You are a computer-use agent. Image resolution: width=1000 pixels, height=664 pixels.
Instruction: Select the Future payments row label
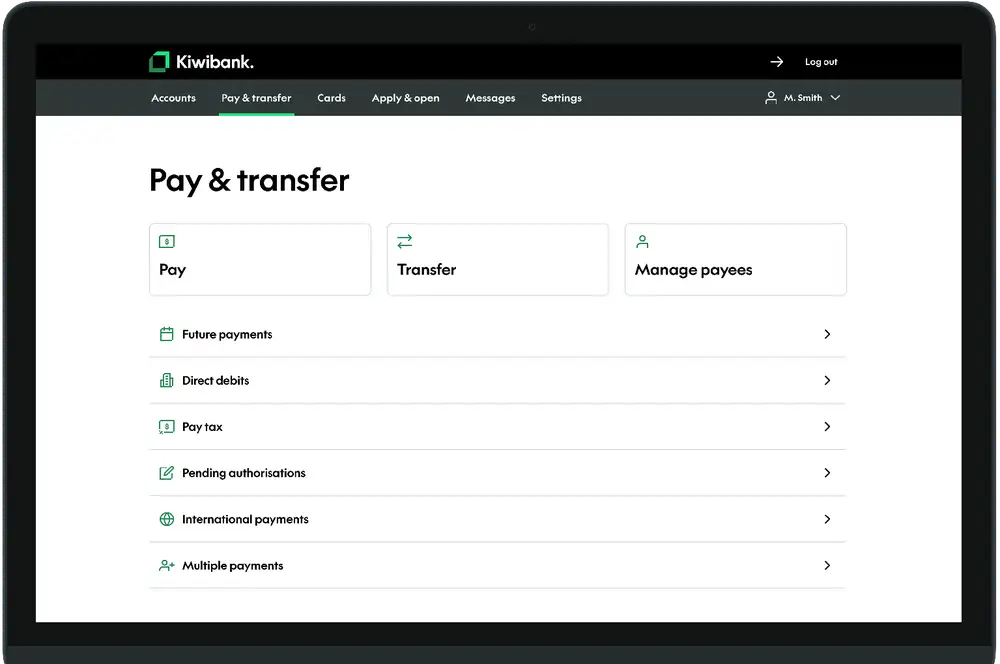click(x=227, y=334)
